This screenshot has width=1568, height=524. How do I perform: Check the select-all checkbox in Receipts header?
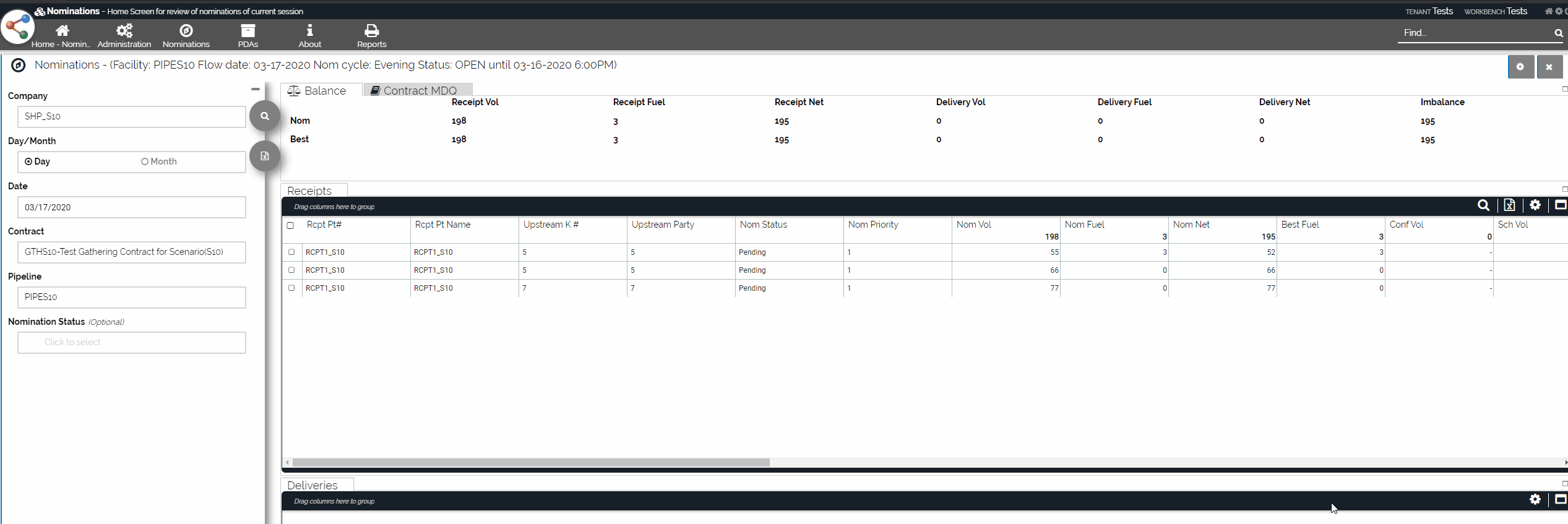click(290, 225)
